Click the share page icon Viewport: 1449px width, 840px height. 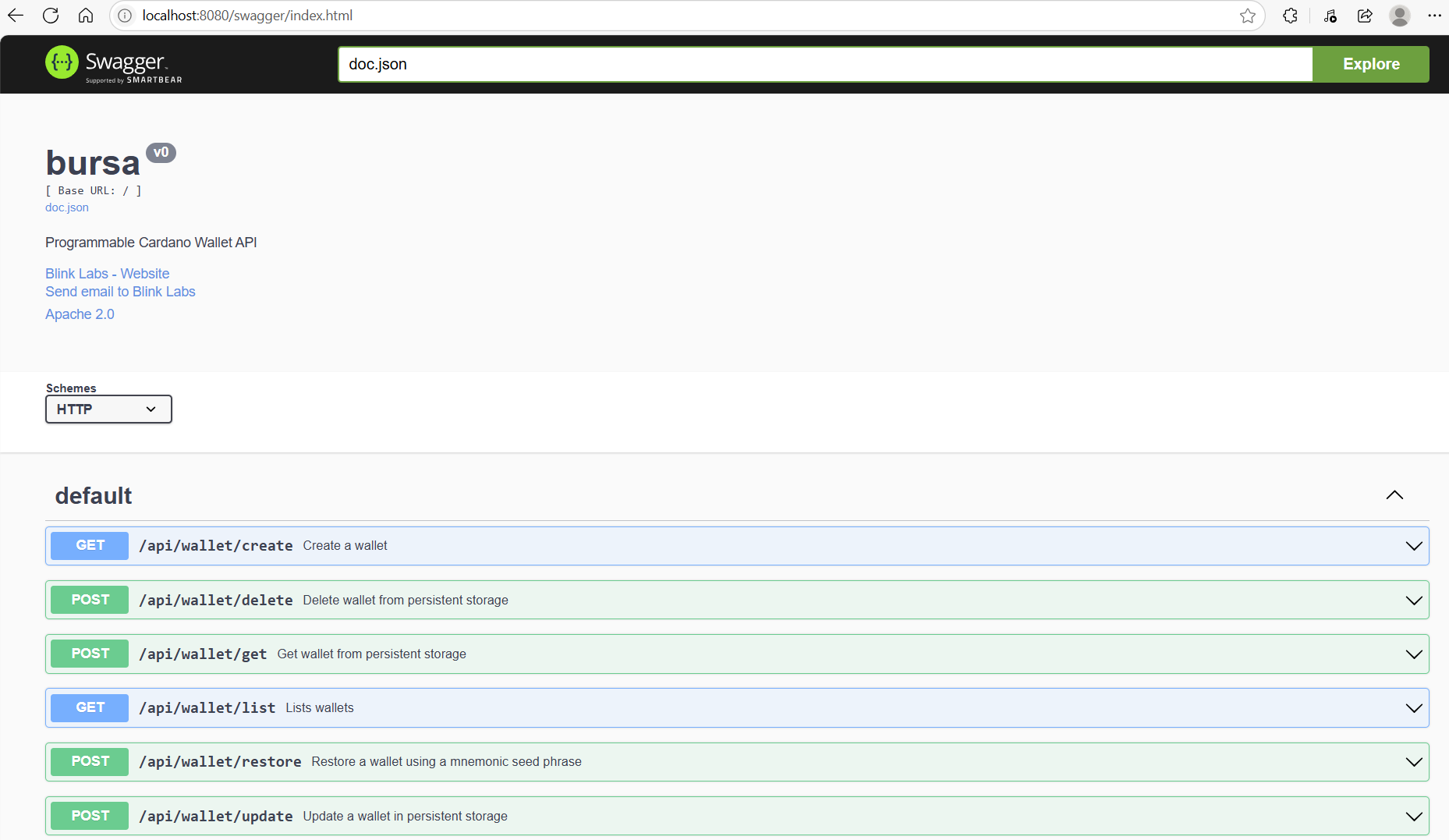1365,16
